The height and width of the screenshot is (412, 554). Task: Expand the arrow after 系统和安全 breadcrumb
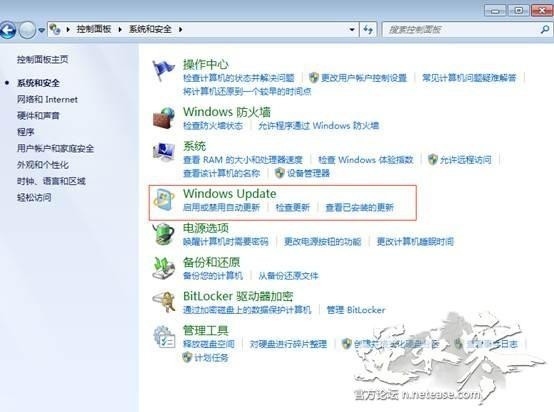point(181,29)
